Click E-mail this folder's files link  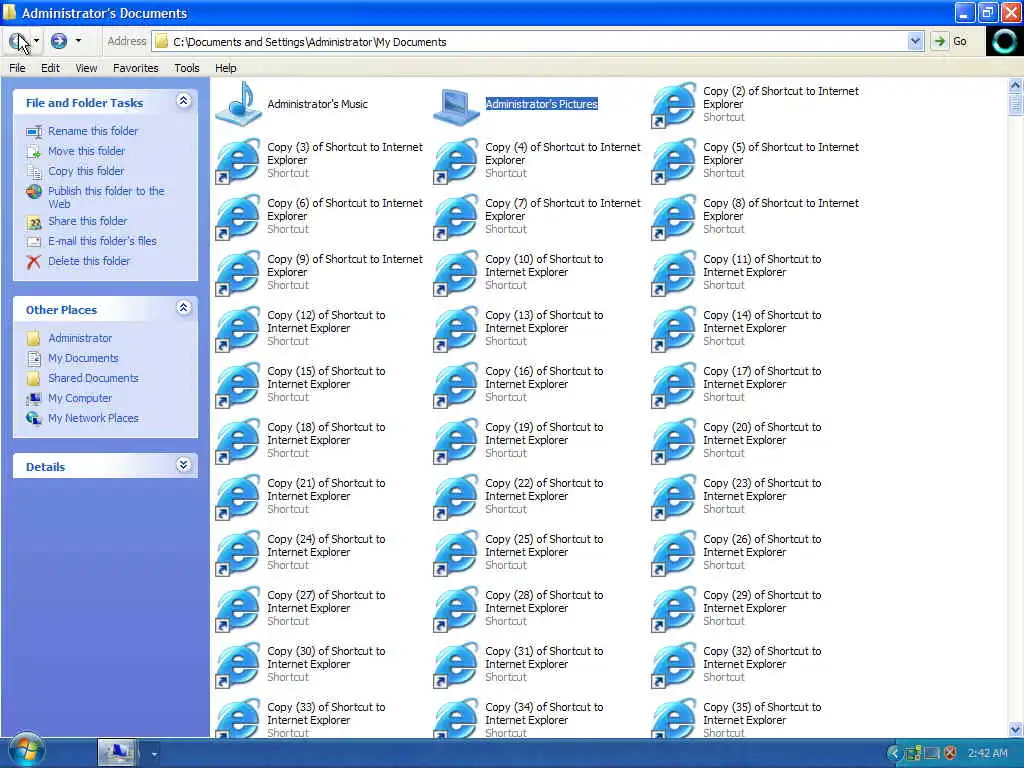point(103,241)
